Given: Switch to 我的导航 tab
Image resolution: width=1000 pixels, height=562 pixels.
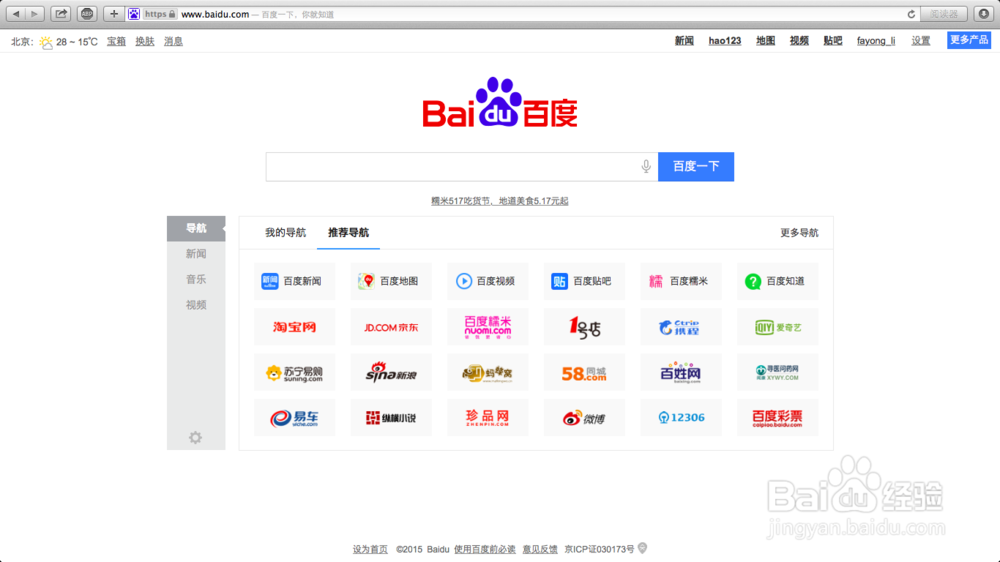Looking at the screenshot, I should click(285, 233).
